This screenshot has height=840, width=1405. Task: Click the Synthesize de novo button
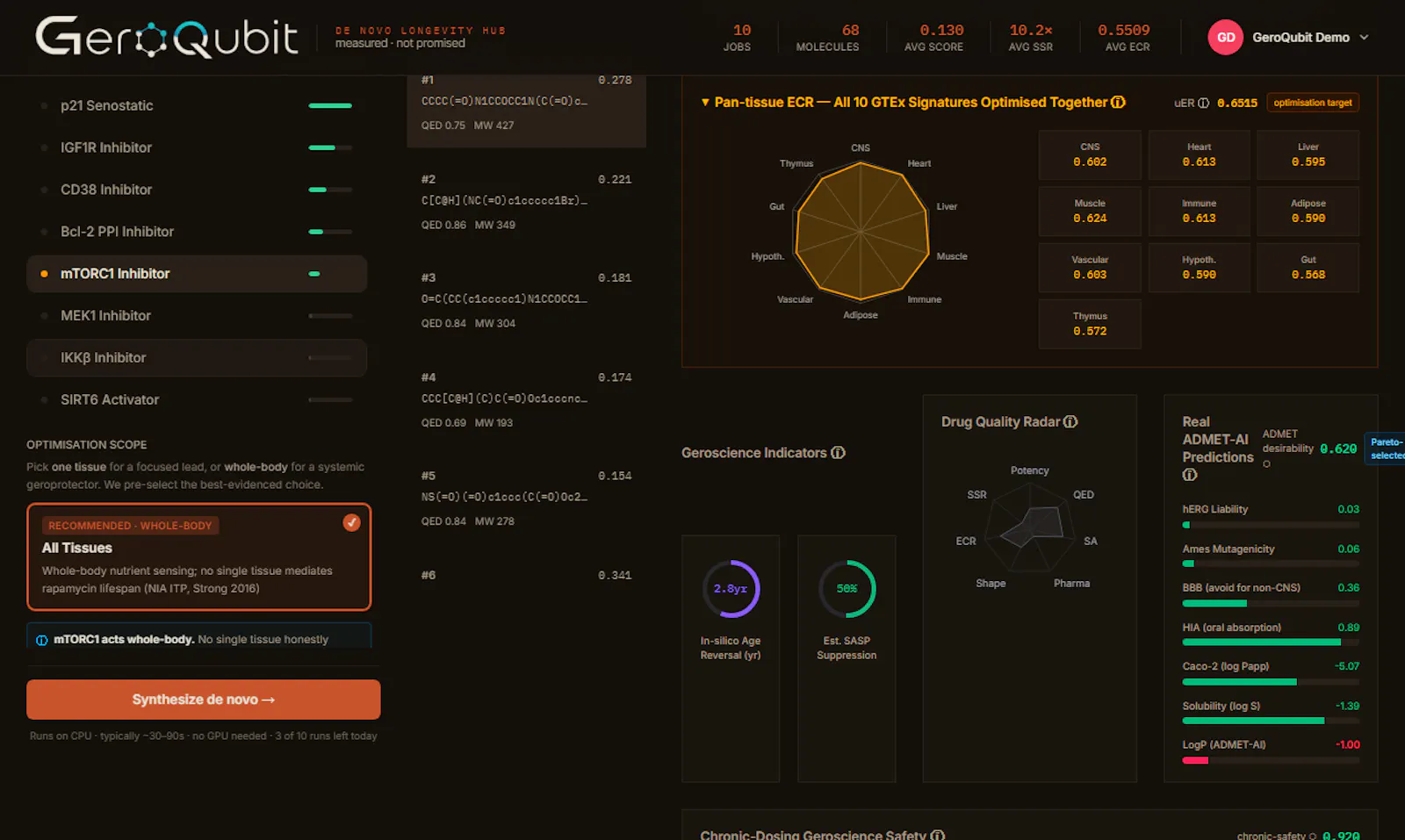pyautogui.click(x=204, y=700)
